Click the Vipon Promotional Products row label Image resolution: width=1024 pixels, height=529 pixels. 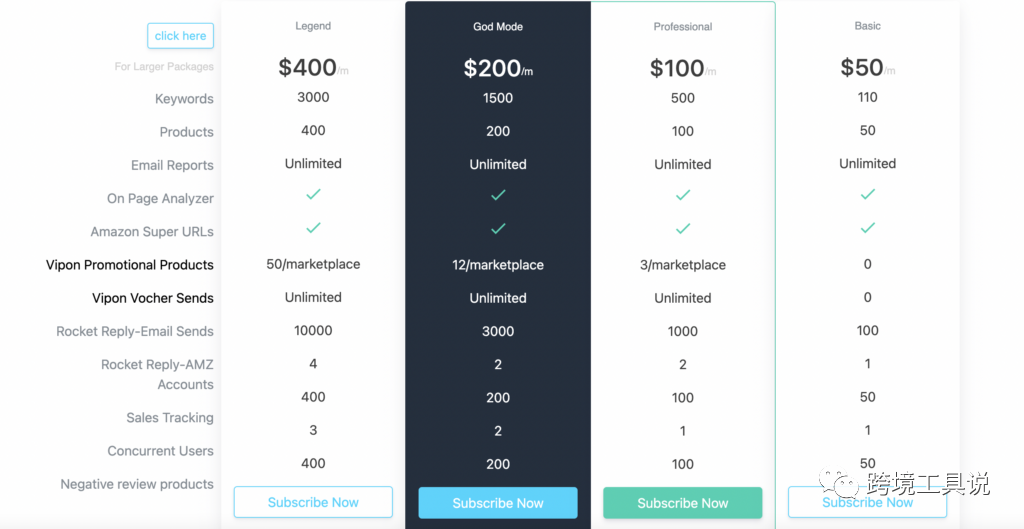[130, 265]
